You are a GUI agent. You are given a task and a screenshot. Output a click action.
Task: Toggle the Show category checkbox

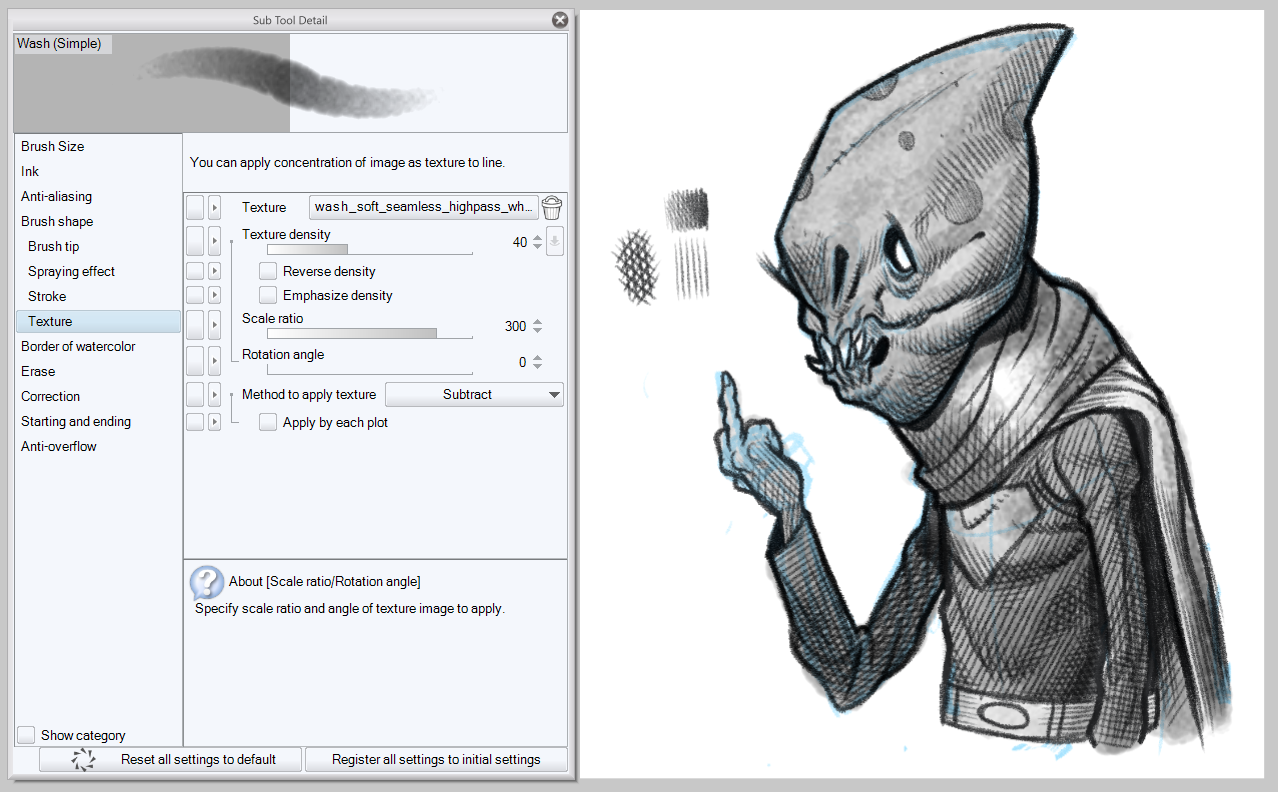pos(27,735)
